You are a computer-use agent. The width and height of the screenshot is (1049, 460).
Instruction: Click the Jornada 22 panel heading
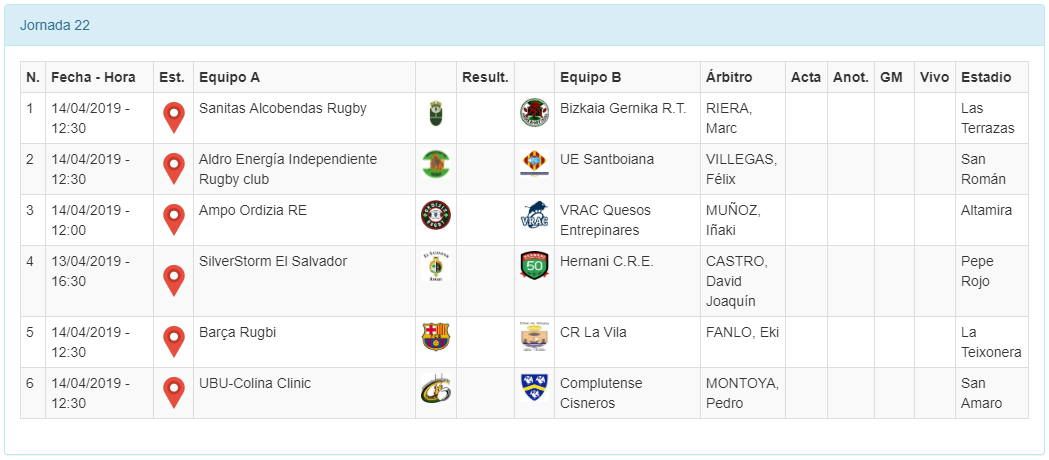click(x=55, y=25)
